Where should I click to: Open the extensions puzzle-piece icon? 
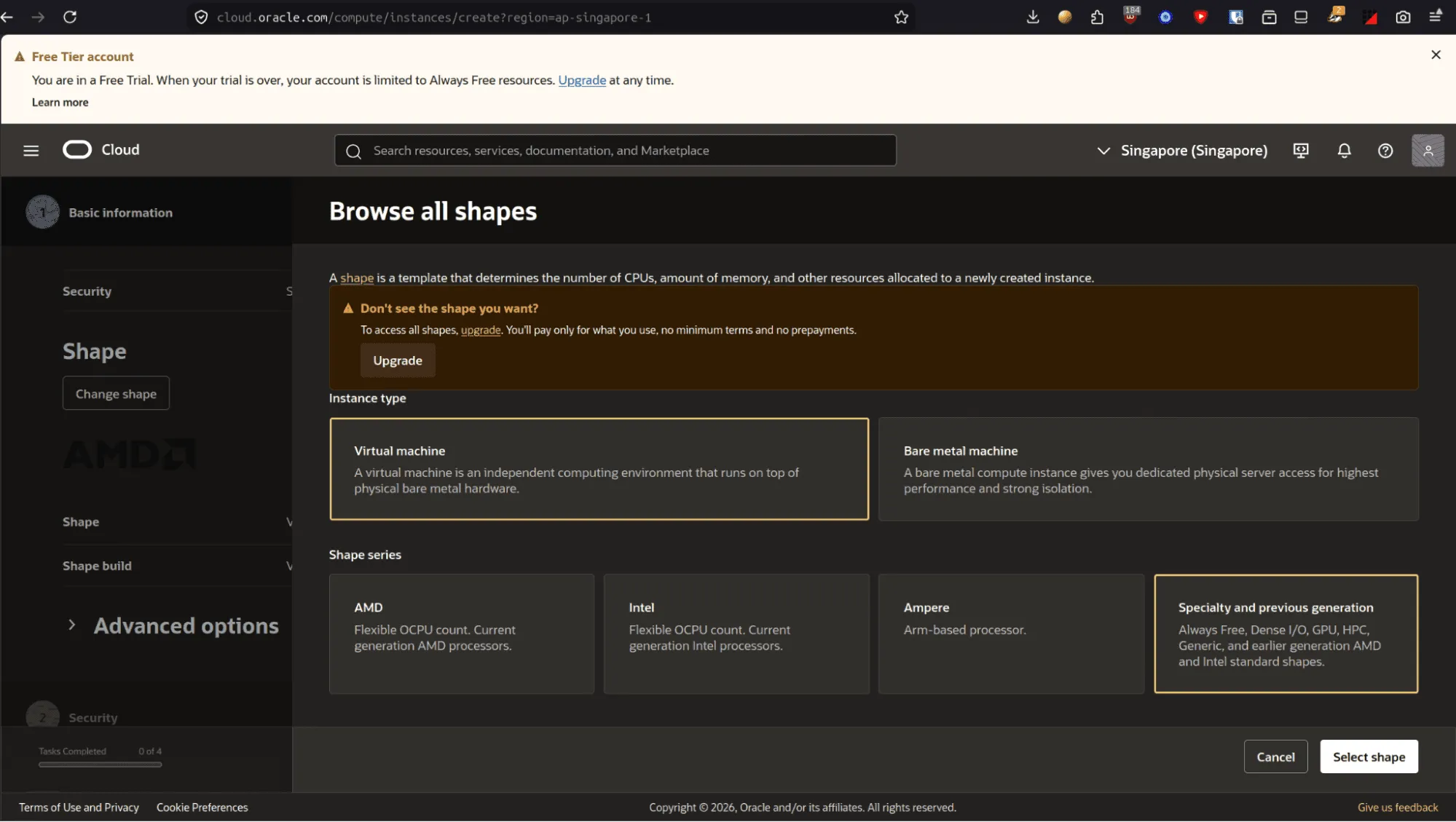click(x=1097, y=17)
